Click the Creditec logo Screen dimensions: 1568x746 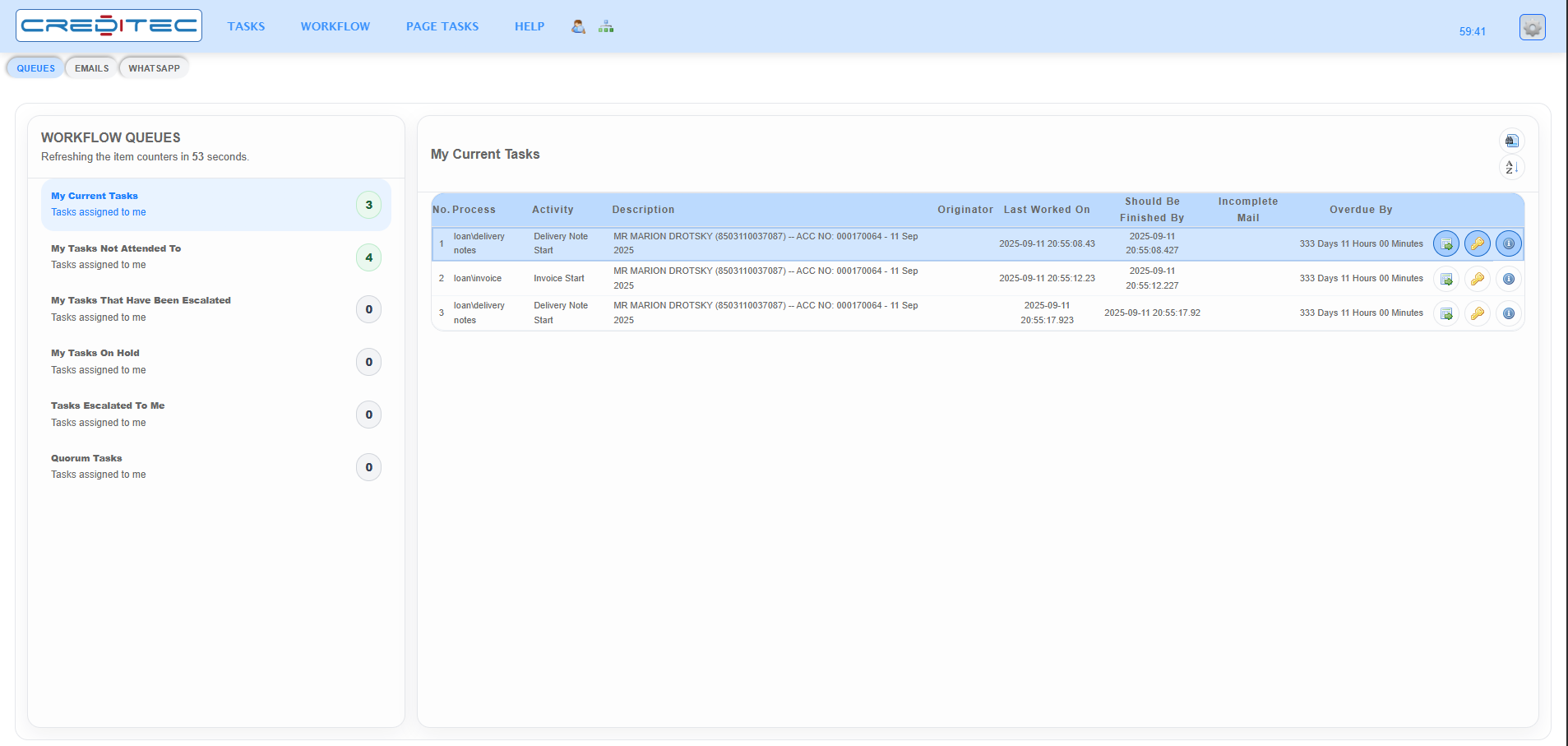pos(109,25)
